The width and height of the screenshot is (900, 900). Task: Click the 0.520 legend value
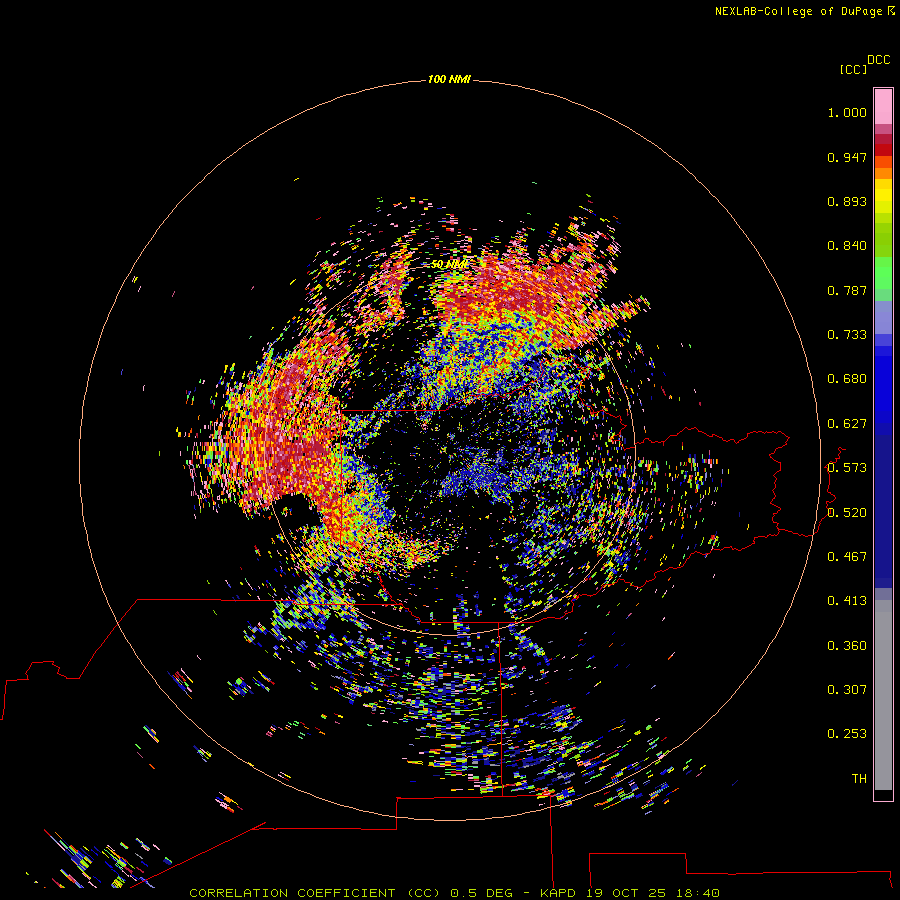847,513
